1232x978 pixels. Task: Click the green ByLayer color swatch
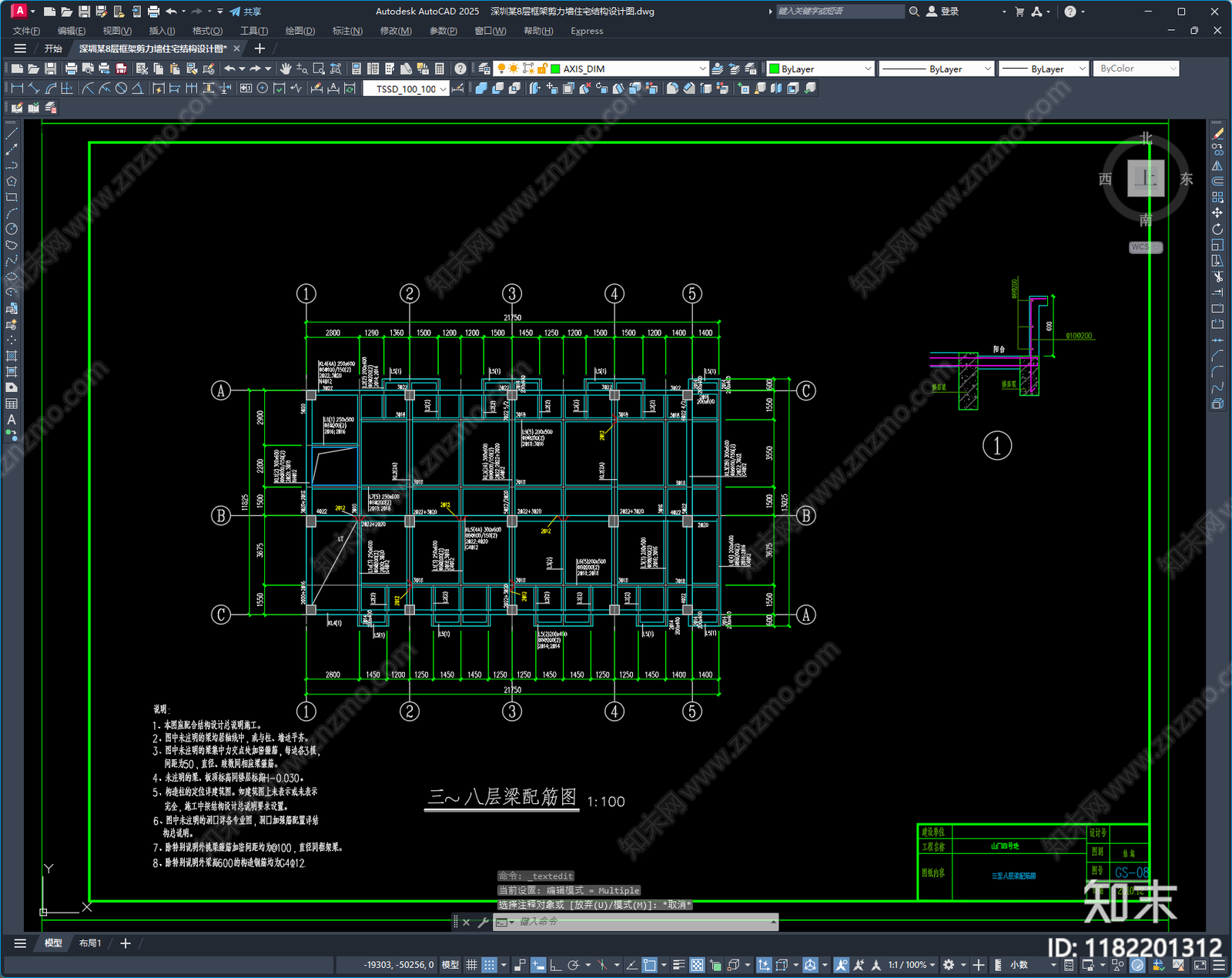(x=774, y=69)
